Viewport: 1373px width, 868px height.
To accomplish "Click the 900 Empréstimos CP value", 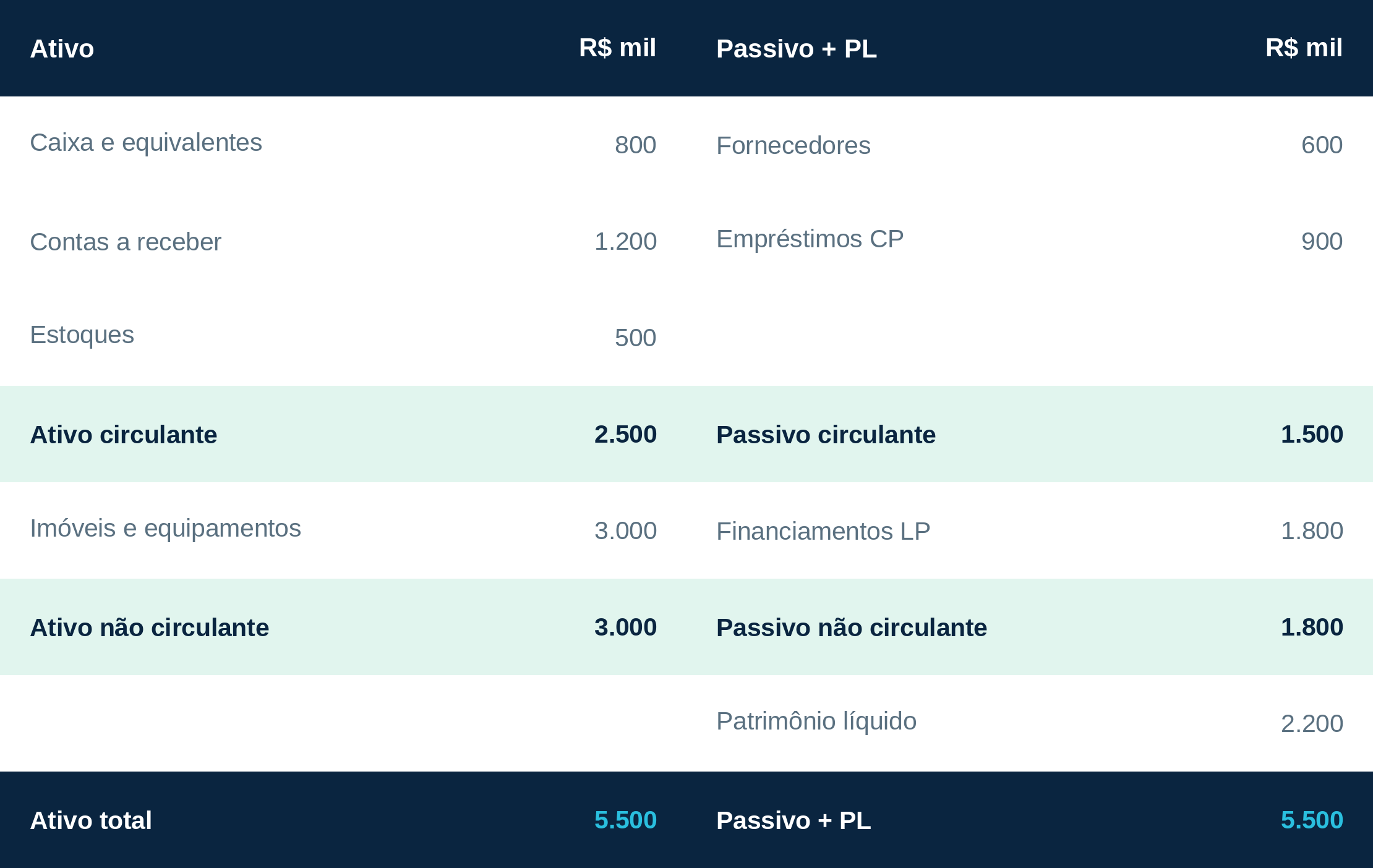I will [x=1322, y=242].
